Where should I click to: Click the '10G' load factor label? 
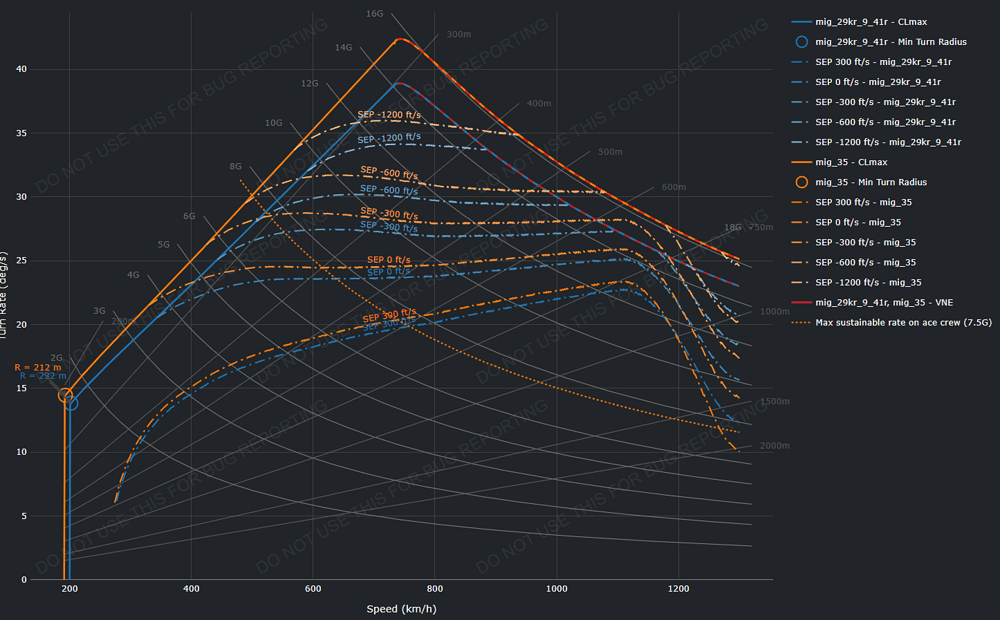point(274,122)
